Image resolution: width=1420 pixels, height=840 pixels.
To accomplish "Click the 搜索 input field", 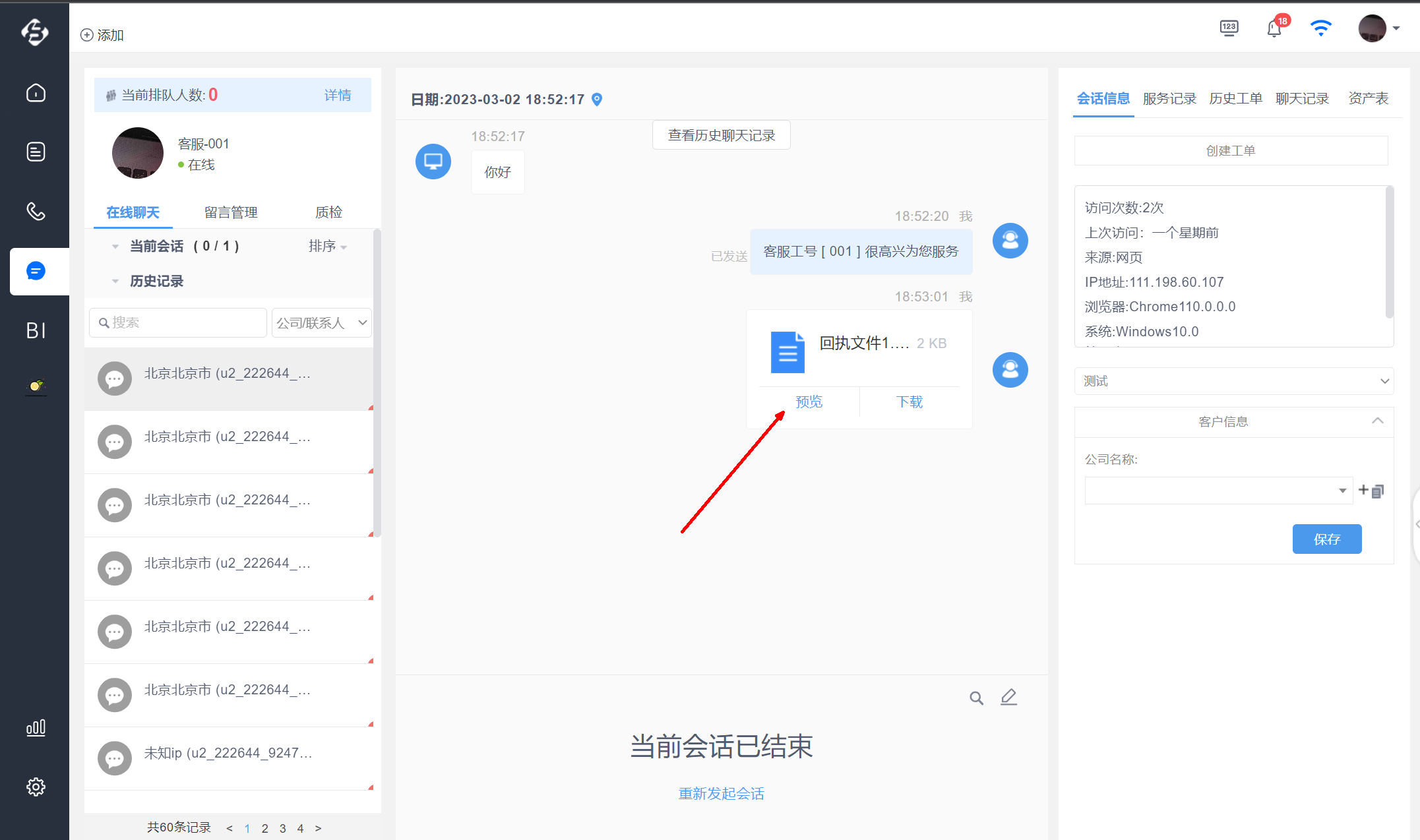I will 178,323.
